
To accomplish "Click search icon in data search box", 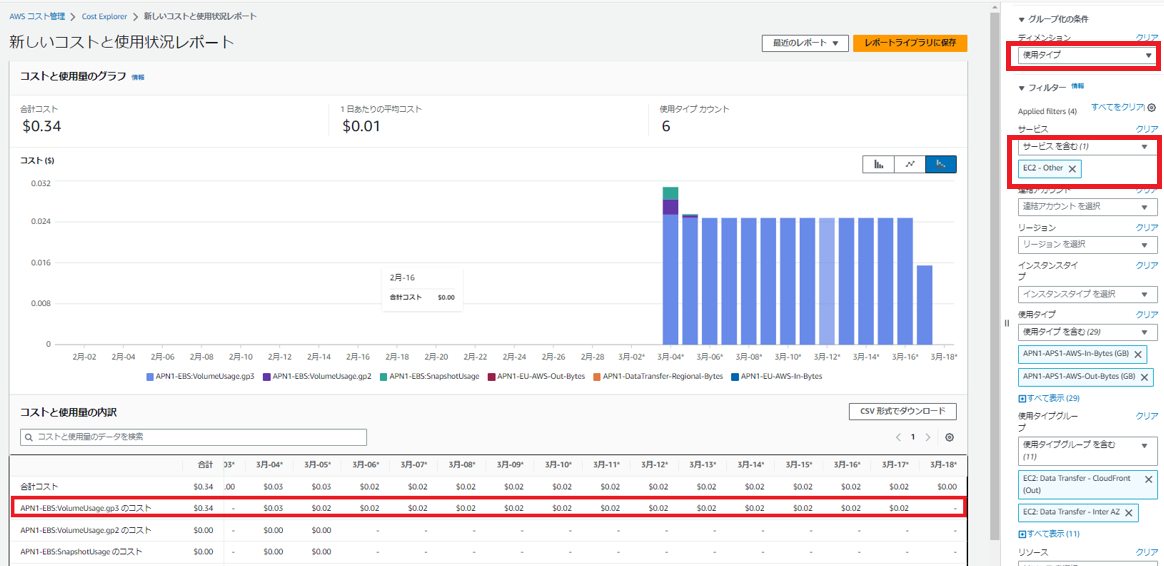I will coord(29,437).
